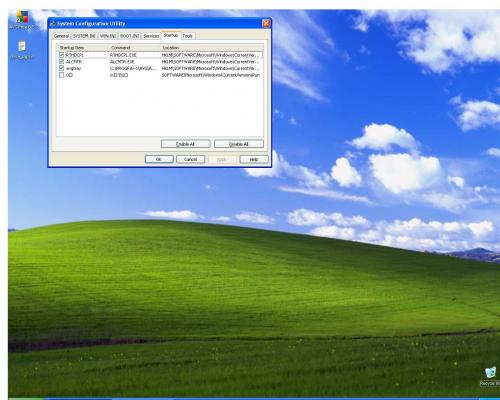Uncheck the RTHDCPL startup item
The height and width of the screenshot is (400, 500).
click(61, 55)
